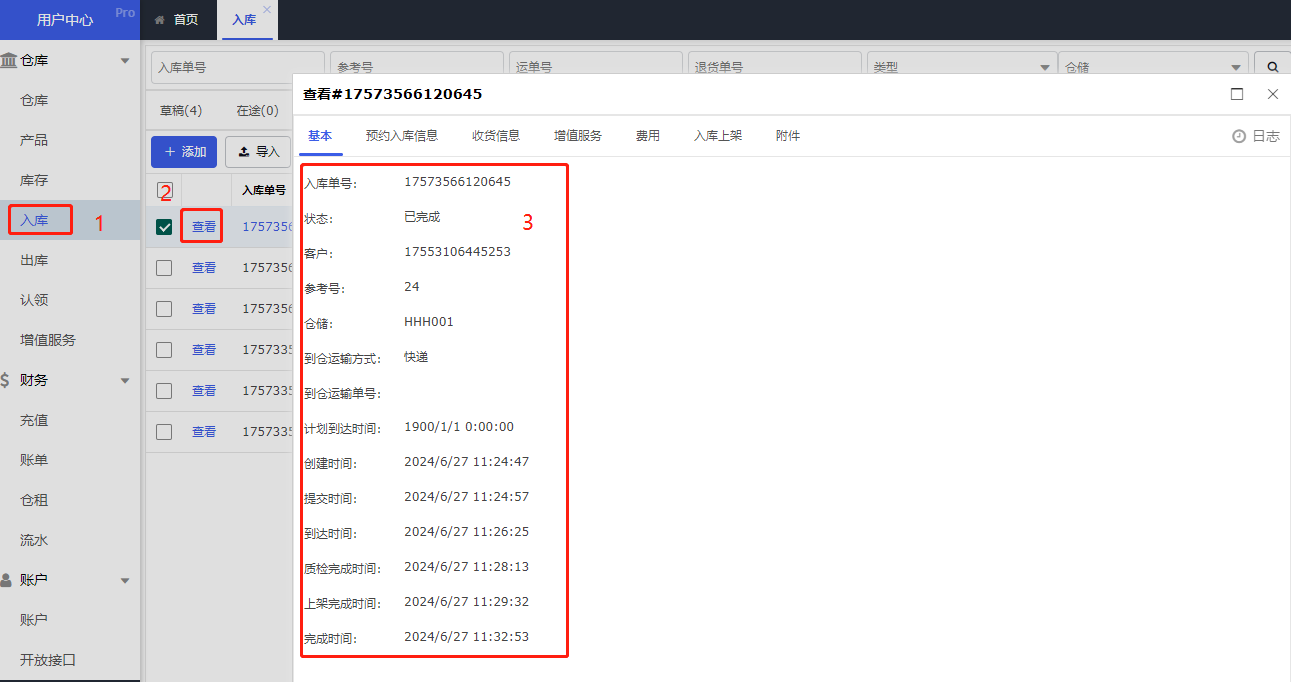
Task: Click the 客户 value 17553106445253
Action: click(x=457, y=252)
